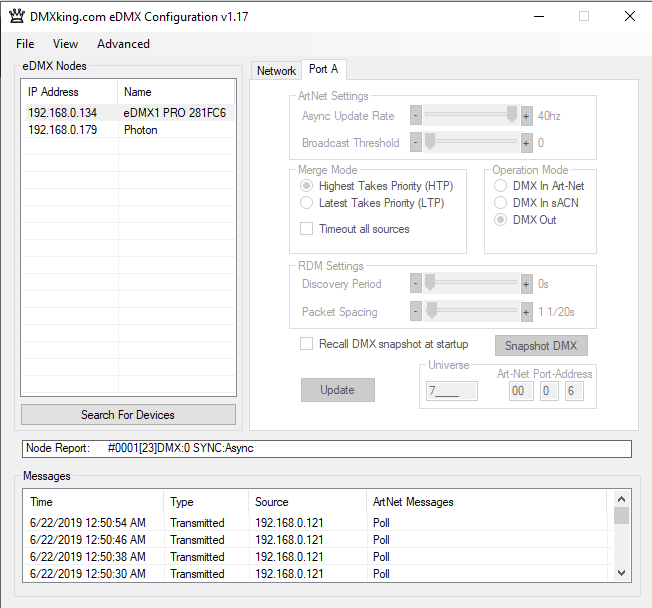Click the Snapshot DMX button
The image size is (652, 608).
541,346
